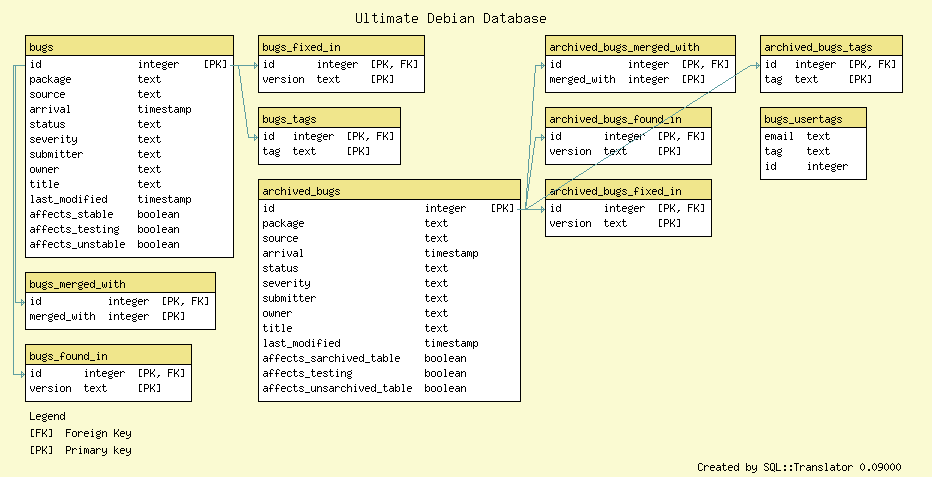Viewport: 932px width, 477px height.
Task: Click 'status' field in bugs table
Action: coord(48,124)
